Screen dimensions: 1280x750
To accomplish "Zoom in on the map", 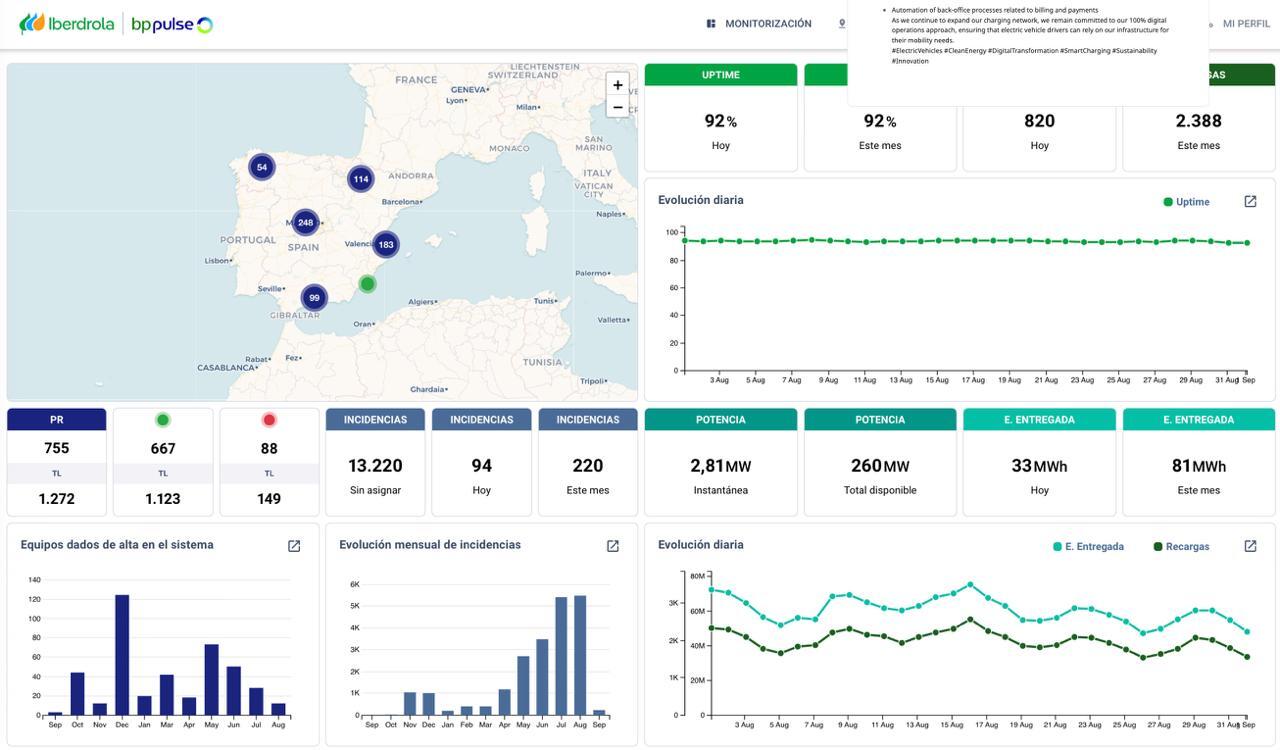I will tap(618, 86).
